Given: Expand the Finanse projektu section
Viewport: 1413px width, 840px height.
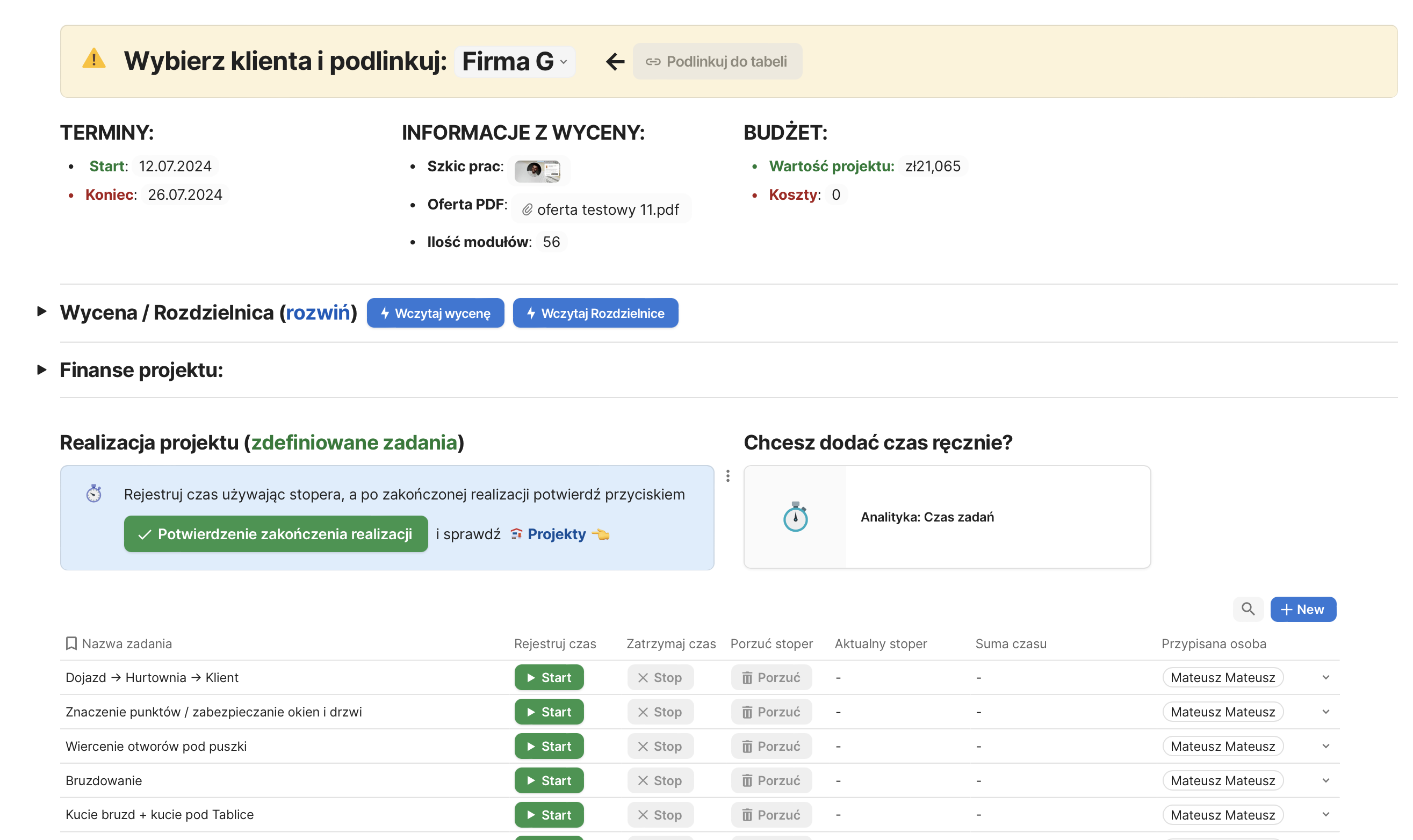Looking at the screenshot, I should (x=41, y=370).
